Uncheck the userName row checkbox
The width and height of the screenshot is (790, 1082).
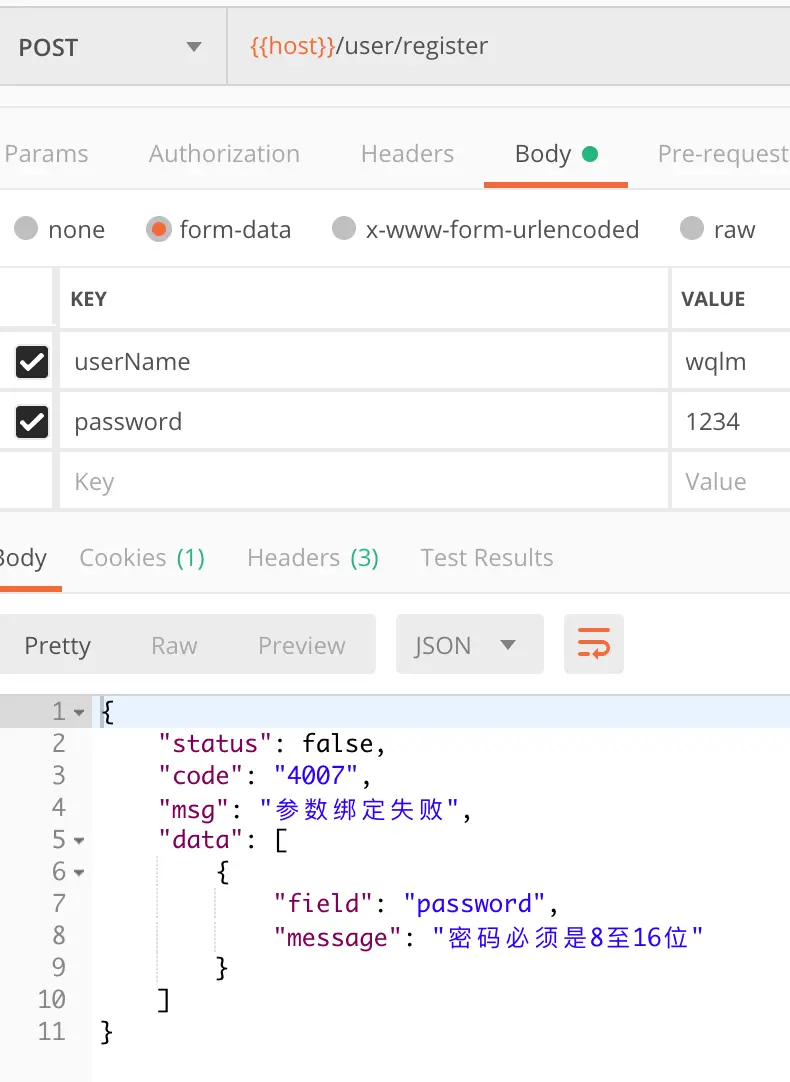(x=32, y=362)
